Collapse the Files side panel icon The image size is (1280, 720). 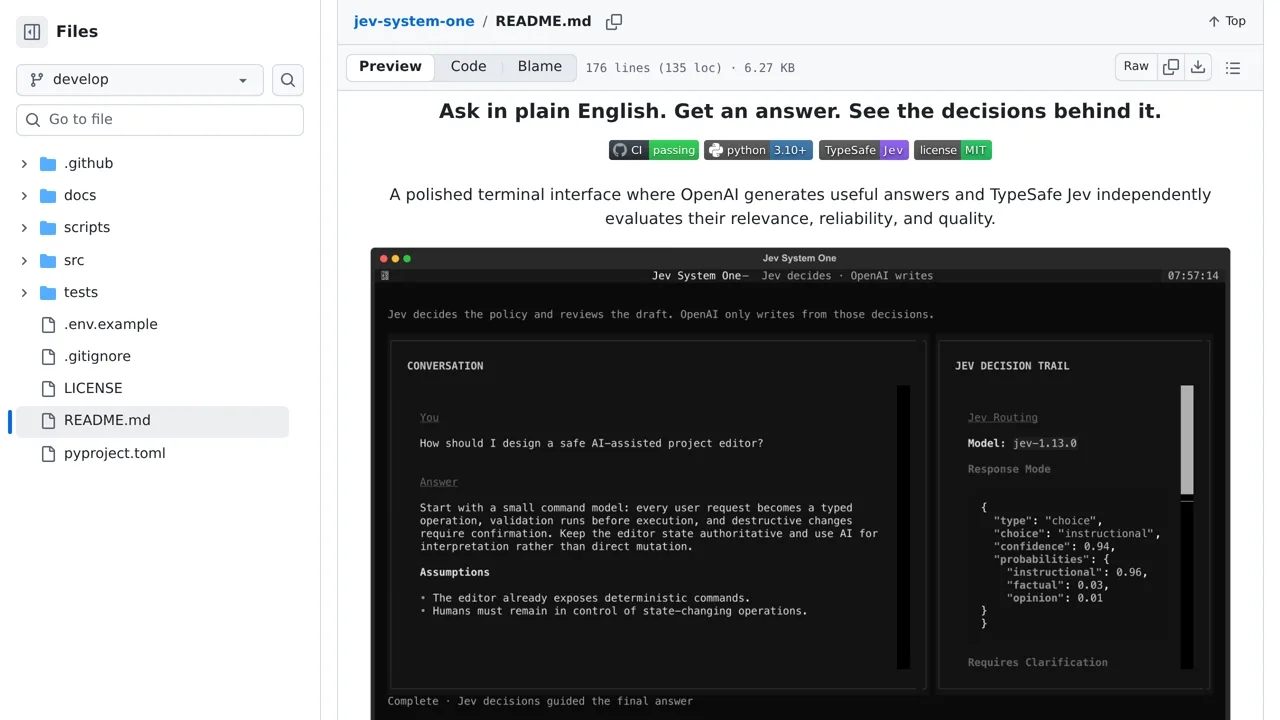pos(32,32)
